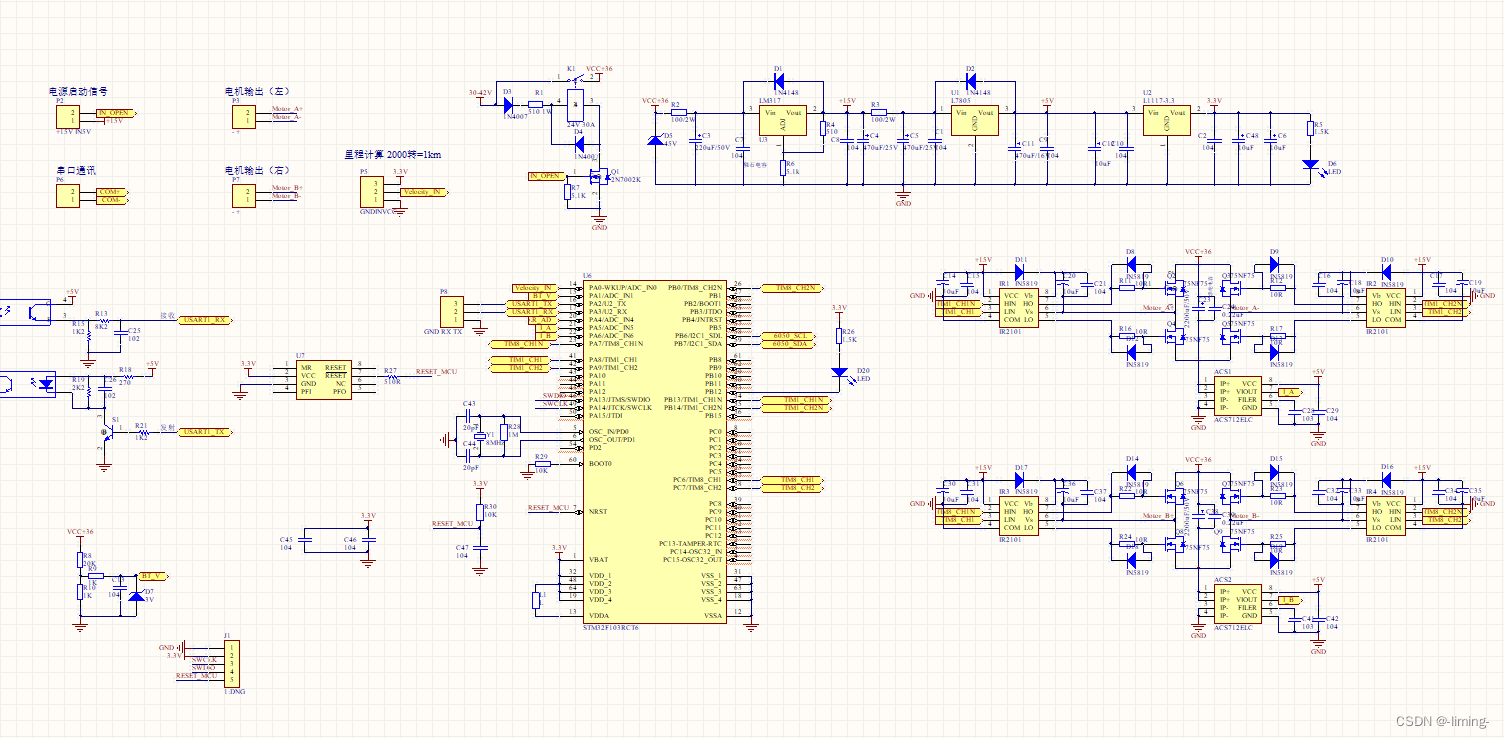Select diode D2 above L7805
Image resolution: width=1504 pixels, height=738 pixels.
(969, 80)
